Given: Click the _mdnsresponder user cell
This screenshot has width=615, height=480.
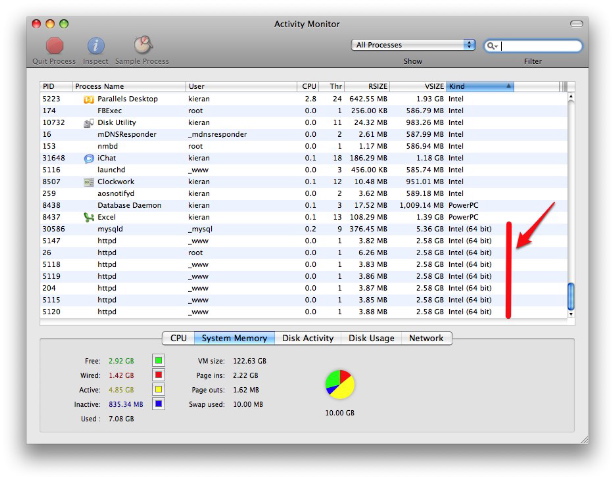Looking at the screenshot, I should (x=217, y=135).
